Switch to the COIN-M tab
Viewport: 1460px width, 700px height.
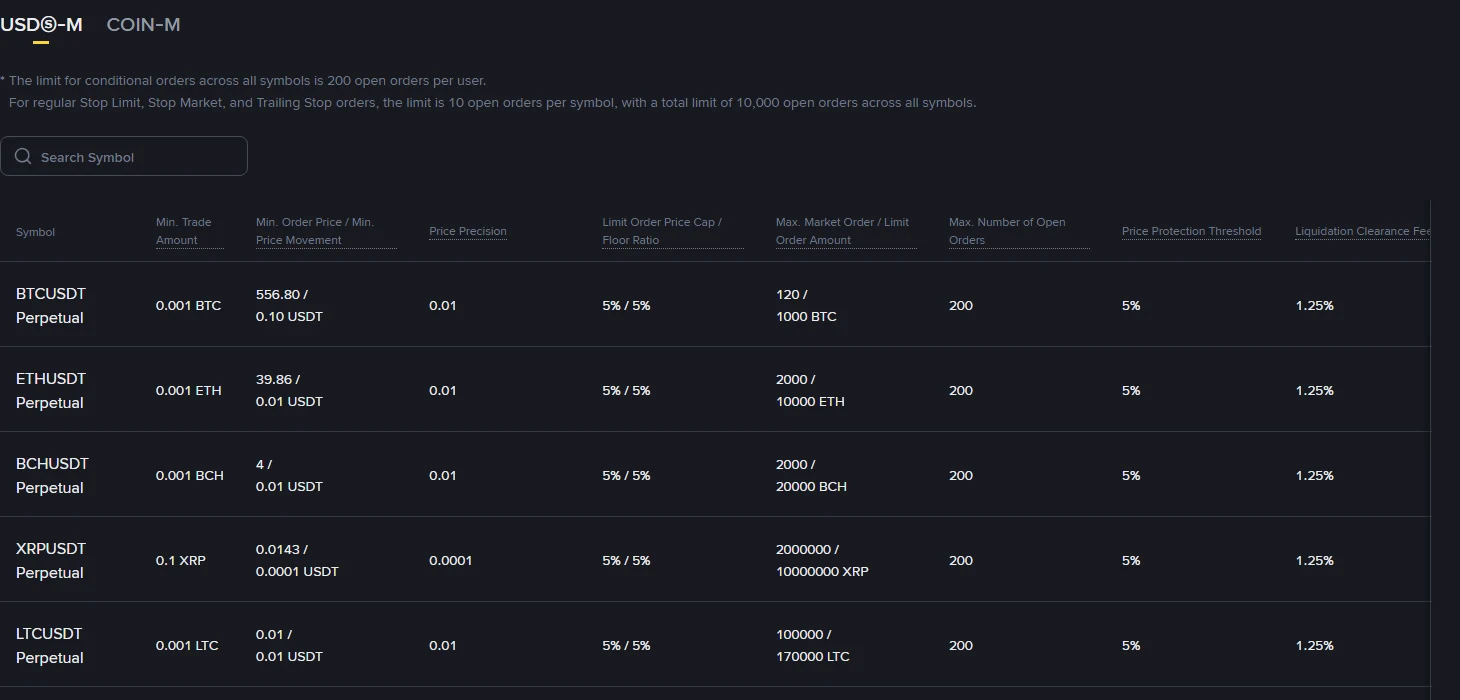pos(143,25)
